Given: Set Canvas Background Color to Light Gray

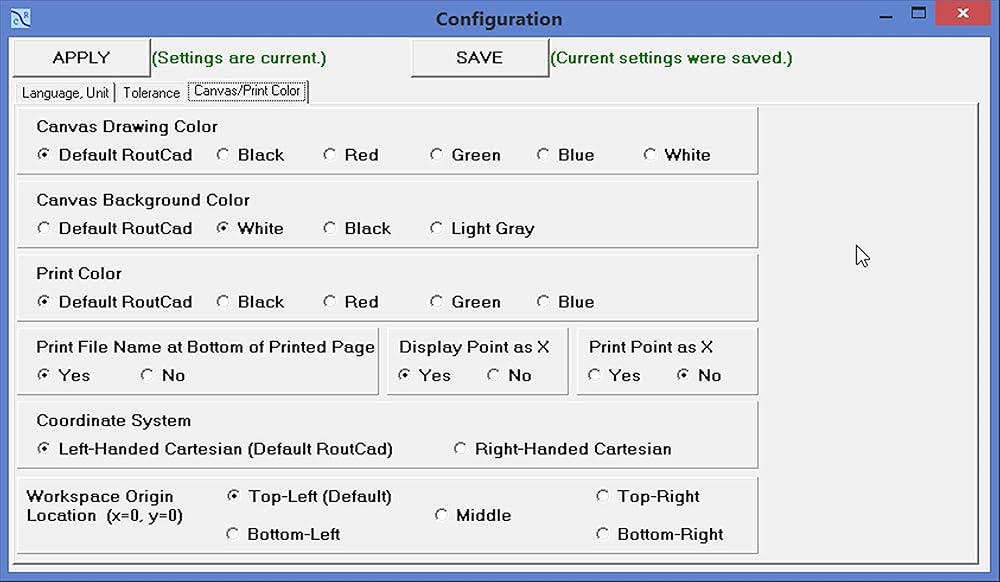Looking at the screenshot, I should pyautogui.click(x=437, y=229).
